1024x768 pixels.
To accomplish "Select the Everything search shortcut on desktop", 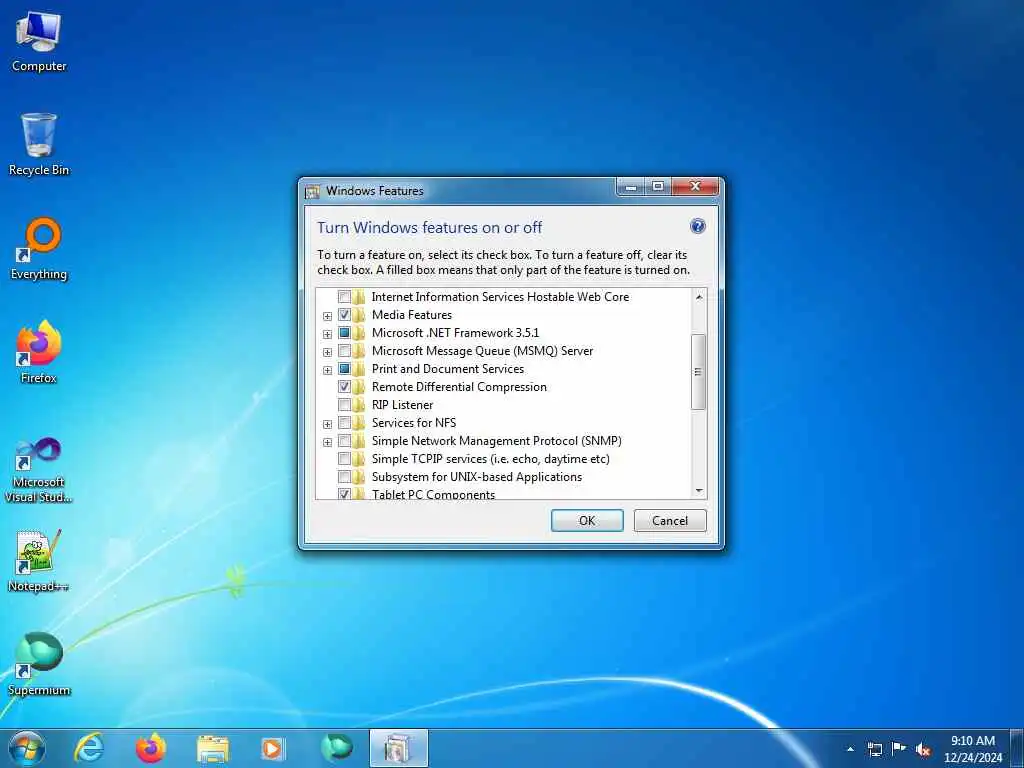I will tap(39, 249).
